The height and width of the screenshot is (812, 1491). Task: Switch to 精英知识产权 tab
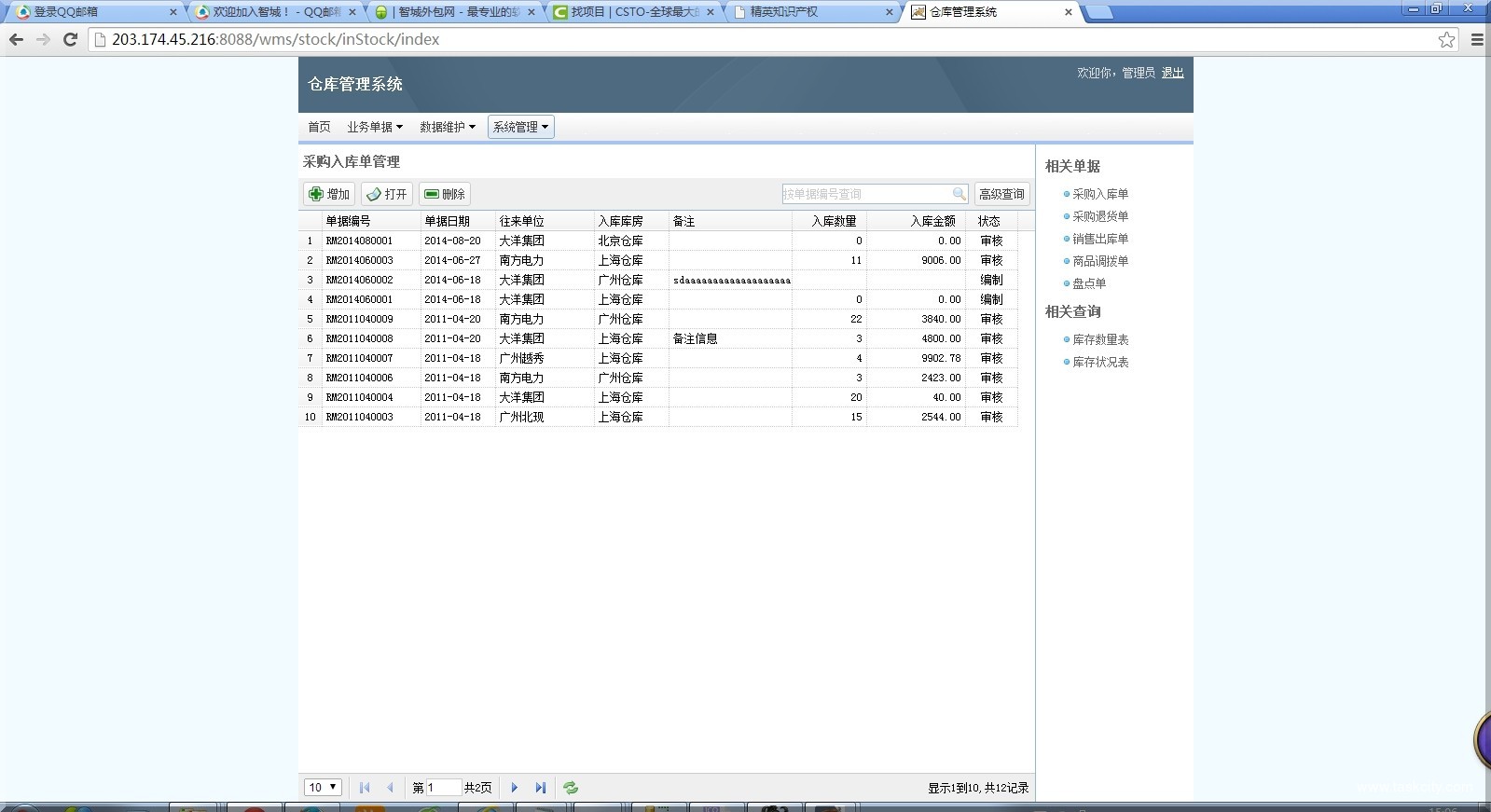tap(813, 12)
